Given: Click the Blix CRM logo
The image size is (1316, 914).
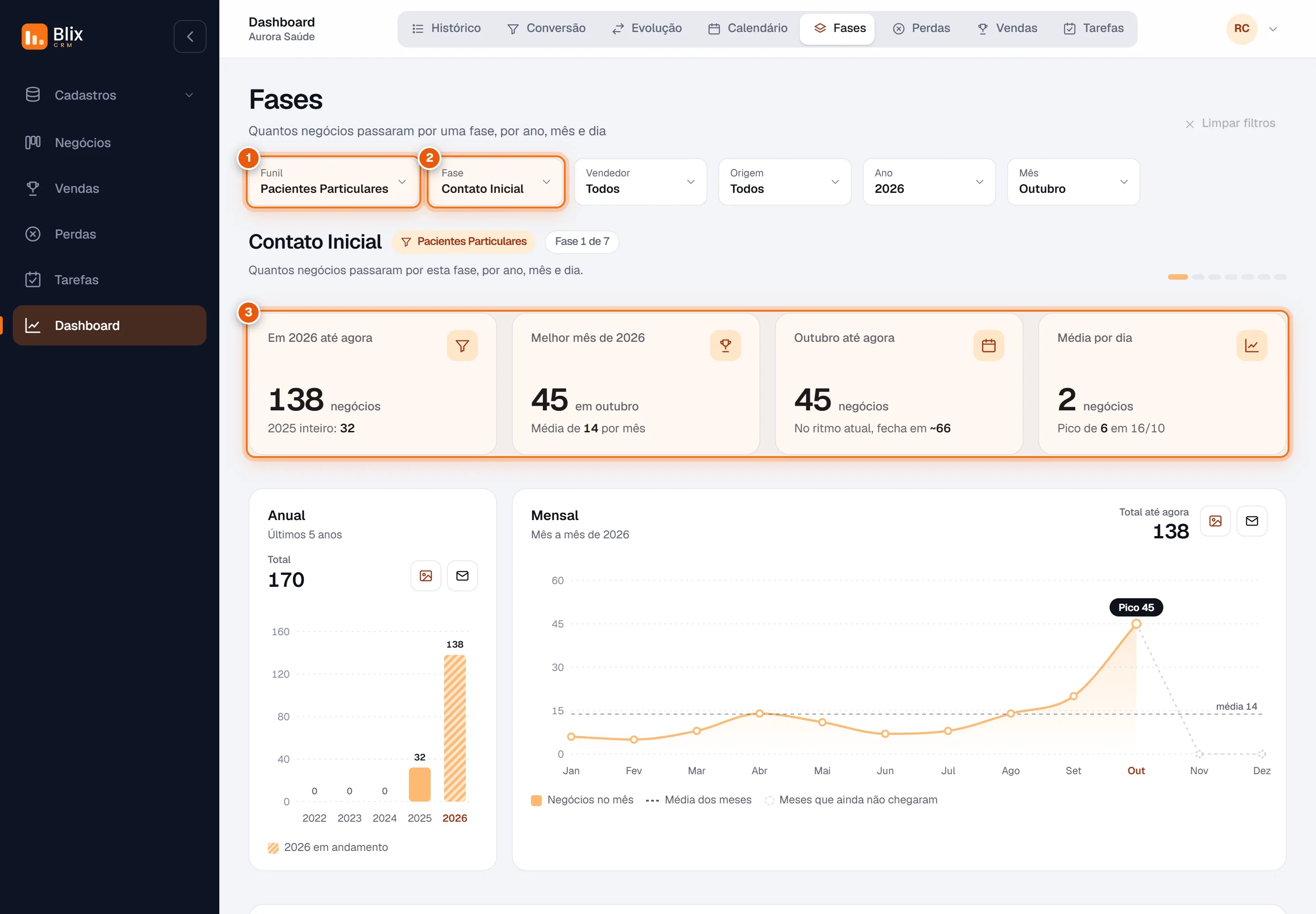Looking at the screenshot, I should pos(52,36).
